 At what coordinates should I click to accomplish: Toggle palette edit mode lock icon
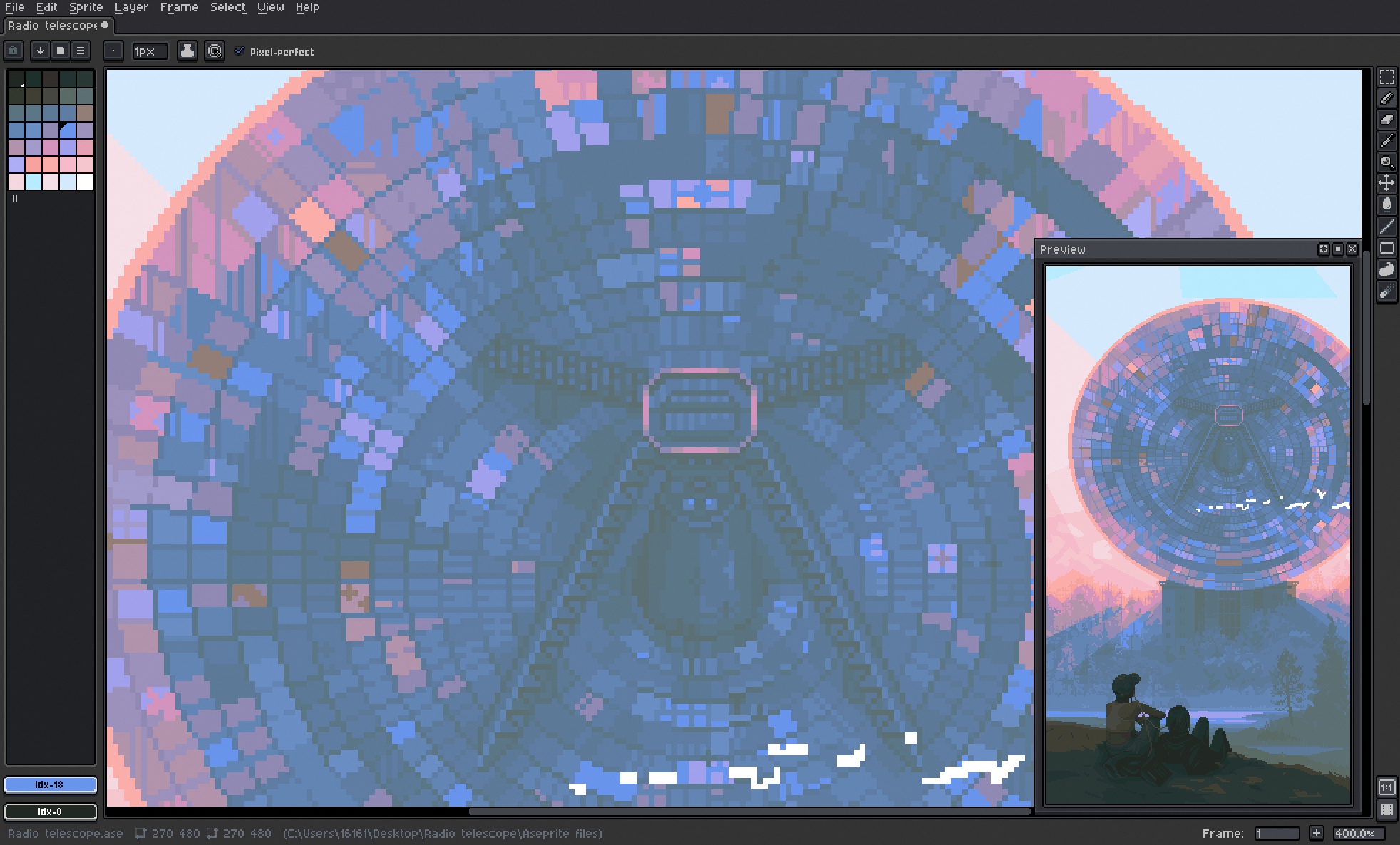(14, 51)
